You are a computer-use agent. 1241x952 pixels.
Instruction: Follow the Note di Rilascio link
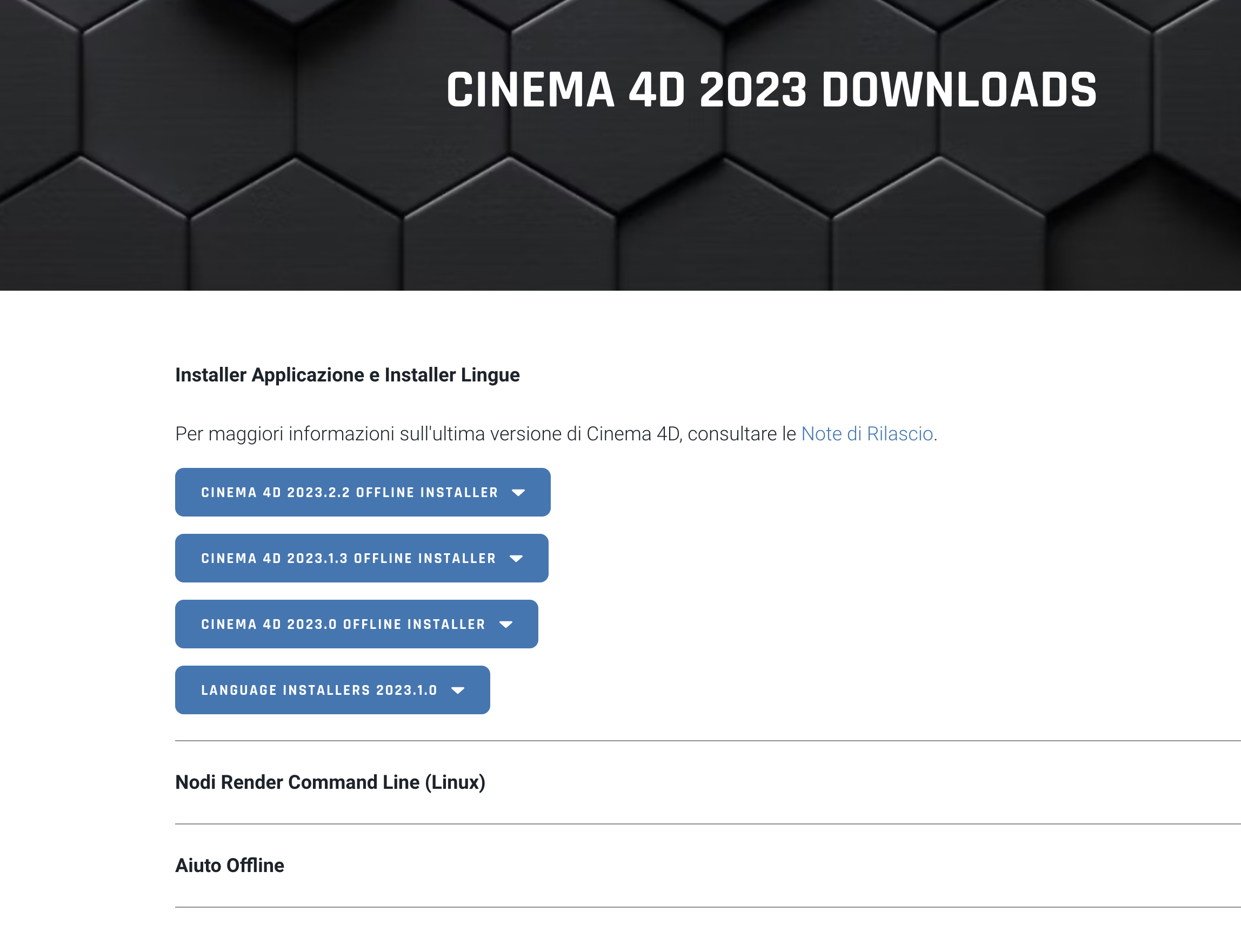coord(866,434)
